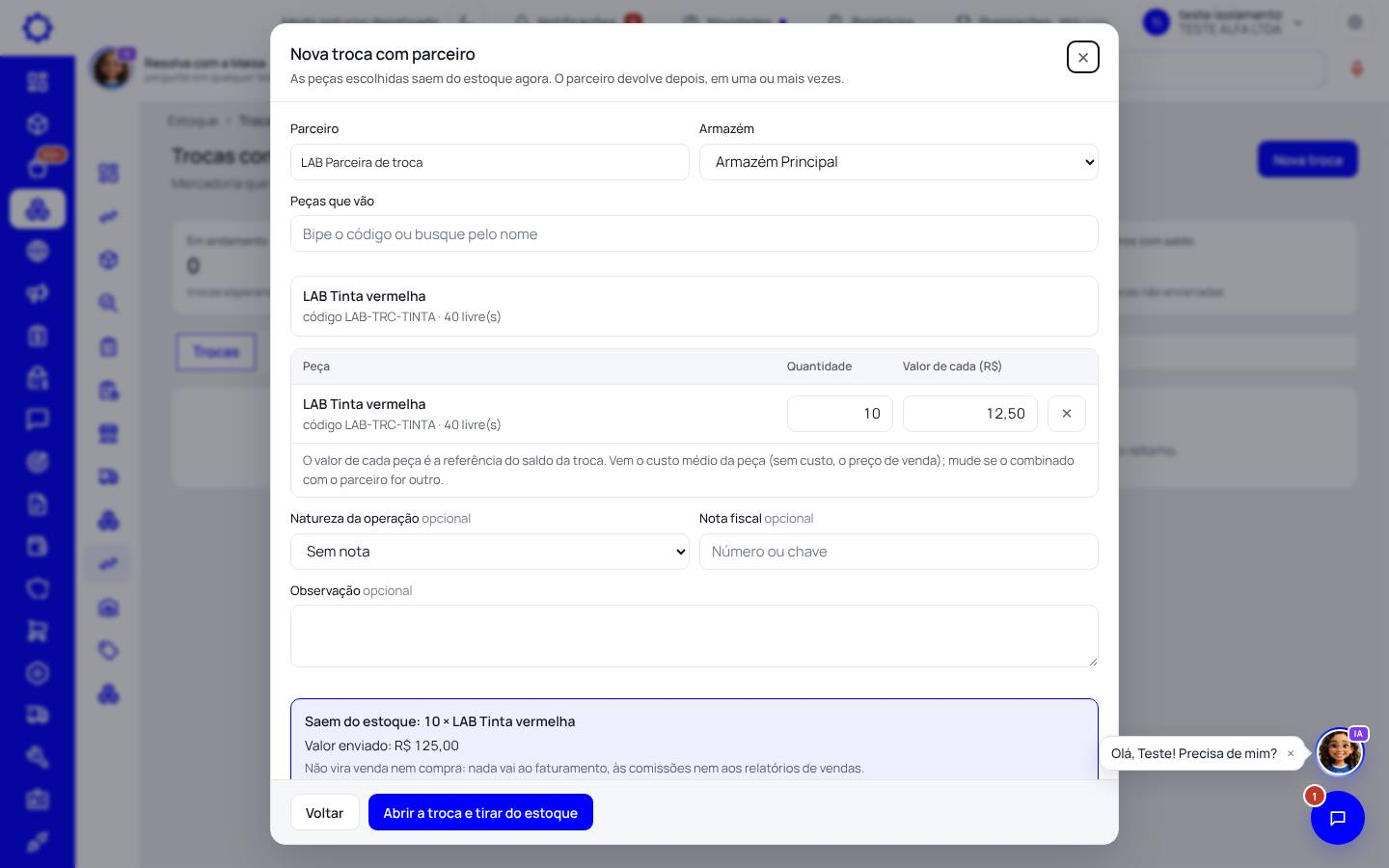Click Abrir a troca e tirar do estoque
This screenshot has width=1389, height=868.
pos(480,812)
